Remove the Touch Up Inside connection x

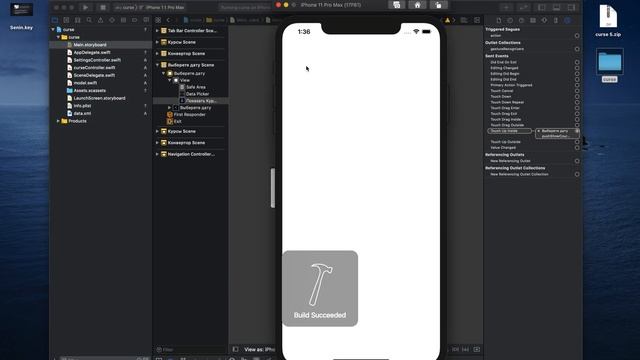coord(539,131)
